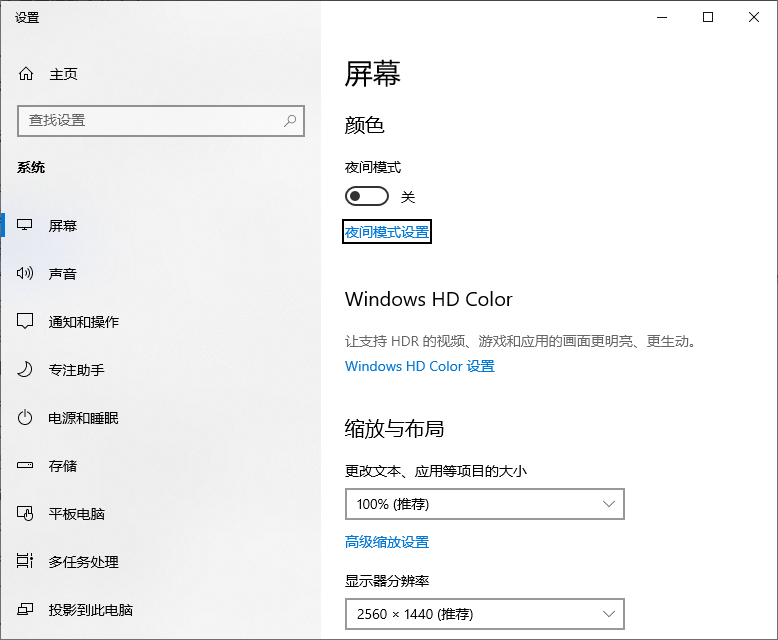The width and height of the screenshot is (778, 640).
Task: Click the Sound speaker icon
Action: [x=26, y=274]
